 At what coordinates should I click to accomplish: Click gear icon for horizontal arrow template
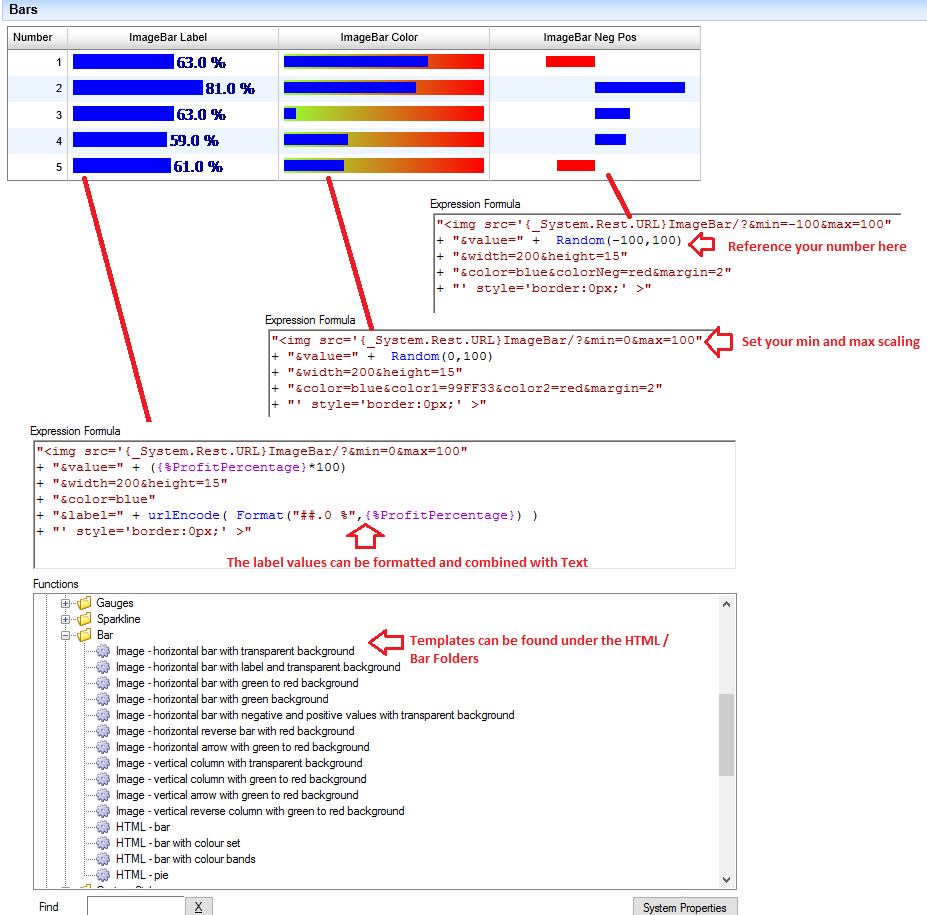tap(103, 747)
